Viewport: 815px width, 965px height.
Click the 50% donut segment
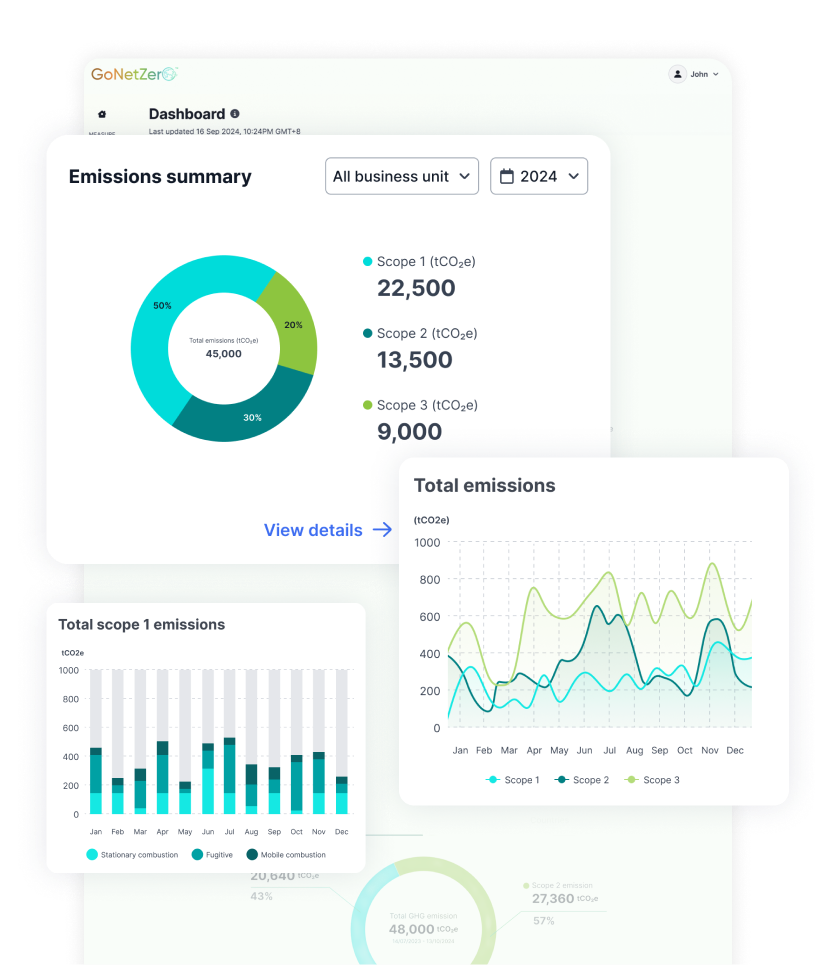[x=162, y=305]
